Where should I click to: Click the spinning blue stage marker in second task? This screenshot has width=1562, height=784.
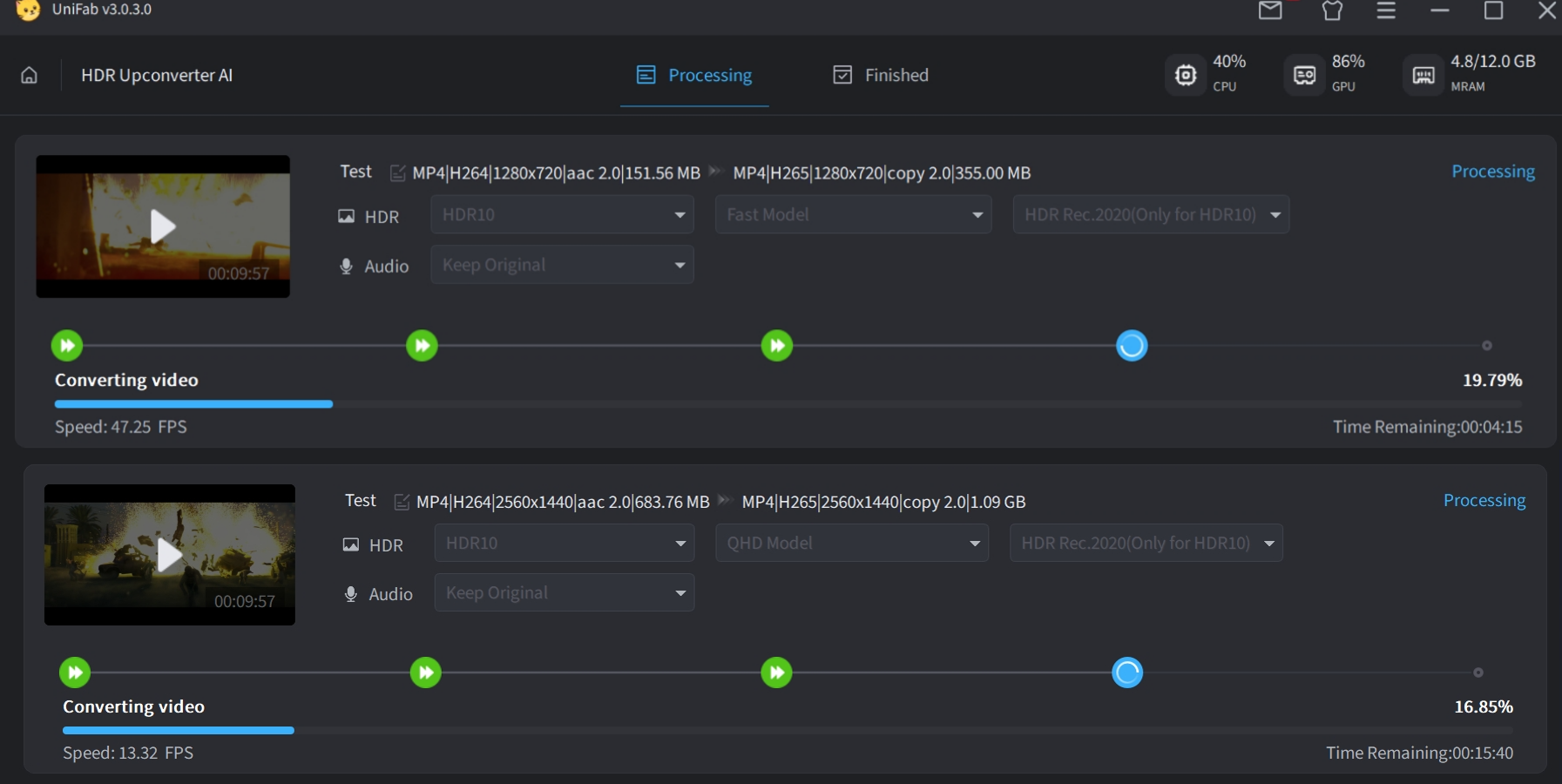tap(1127, 672)
